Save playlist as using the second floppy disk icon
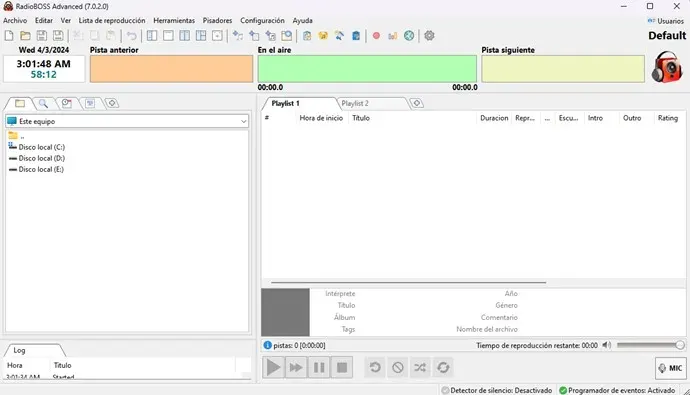The height and width of the screenshot is (395, 690). point(58,36)
